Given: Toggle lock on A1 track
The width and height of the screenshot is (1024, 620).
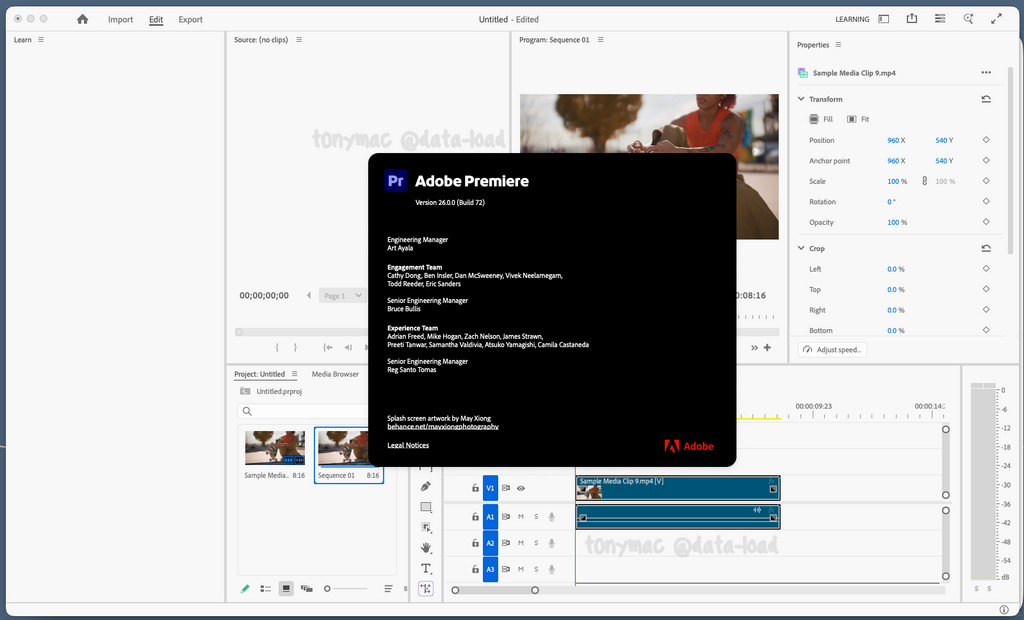Looking at the screenshot, I should coord(475,517).
